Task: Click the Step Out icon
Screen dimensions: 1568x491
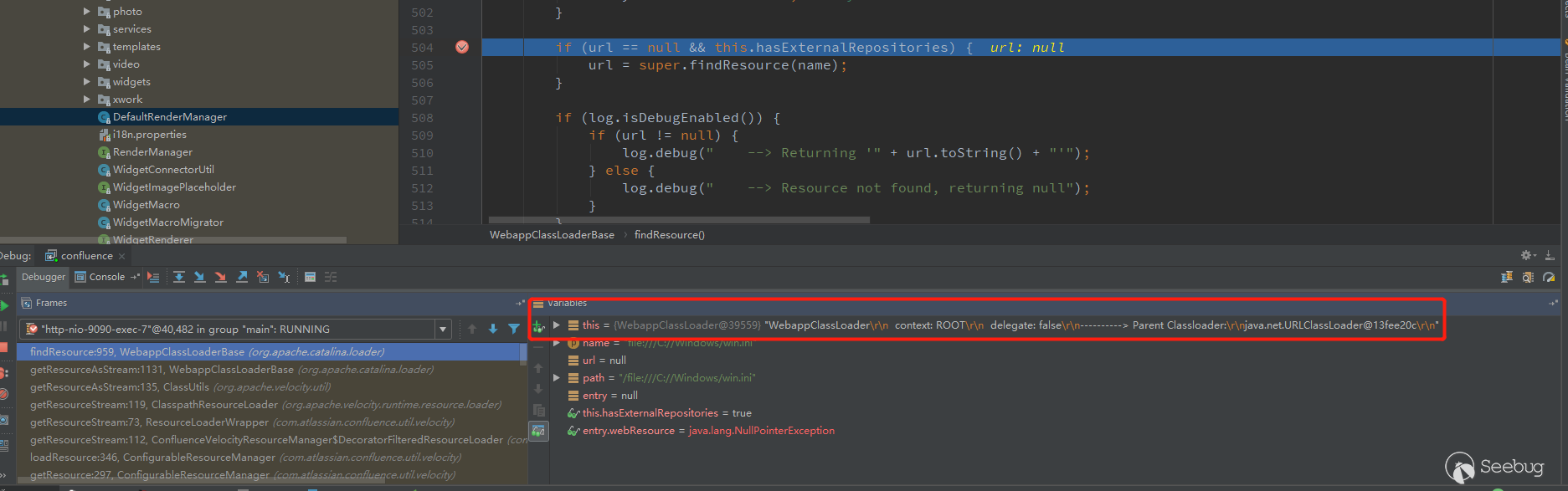Action: click(242, 277)
